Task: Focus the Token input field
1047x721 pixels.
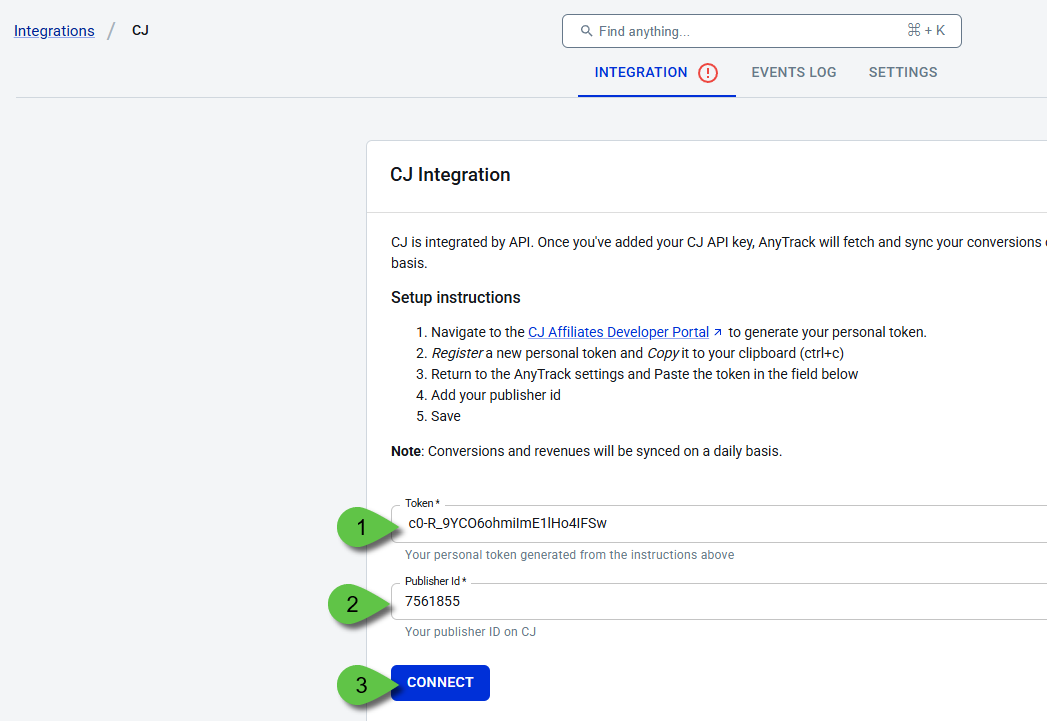Action: [x=718, y=523]
